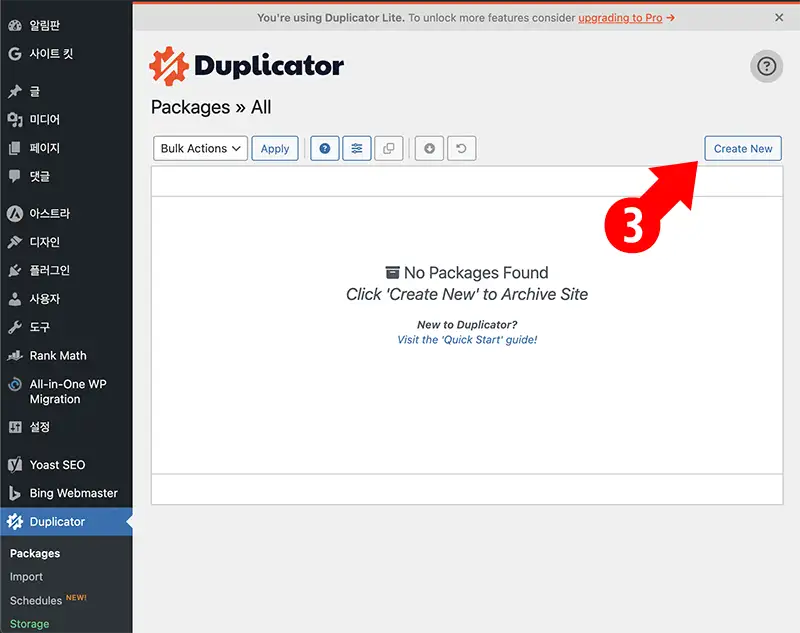800x633 pixels.
Task: Visit the 'Quick Start' guide link
Action: point(467,340)
